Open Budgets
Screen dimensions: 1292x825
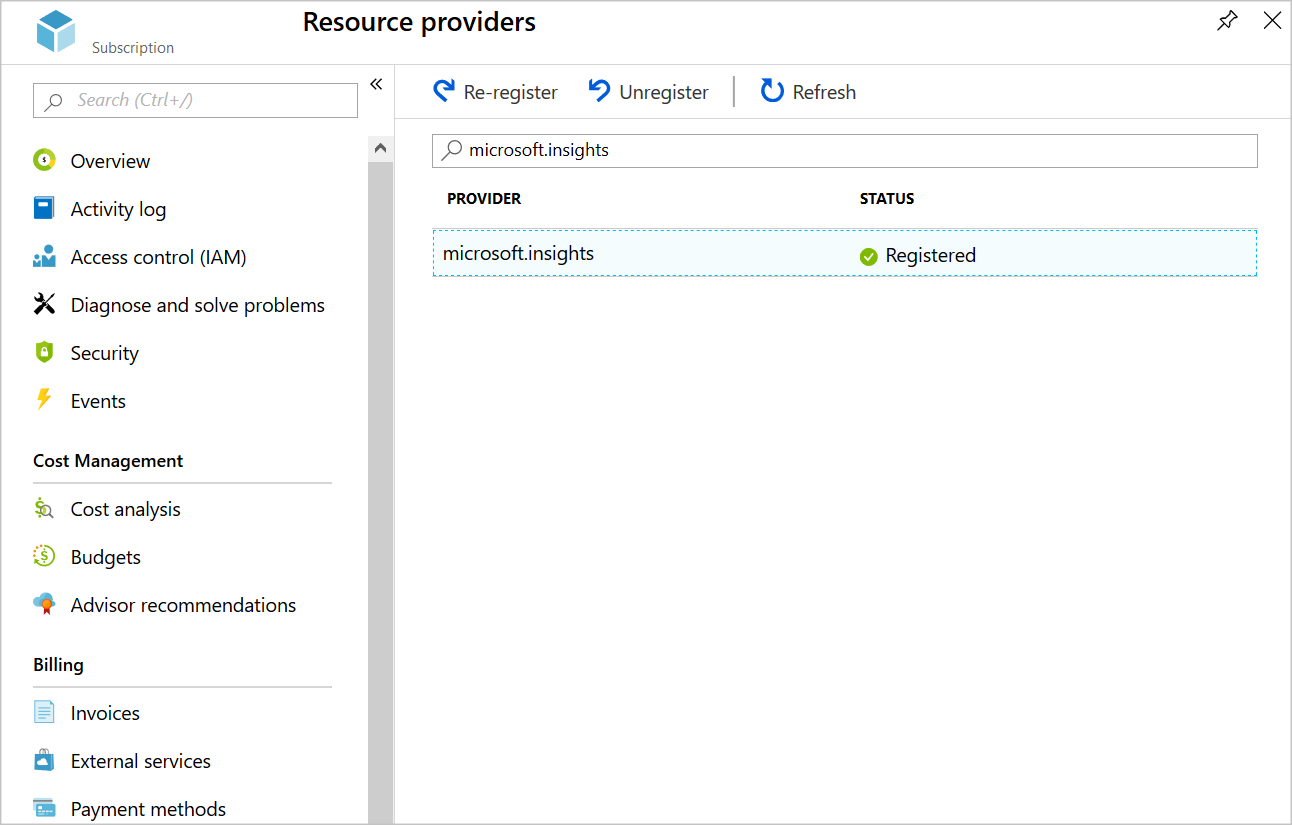tap(105, 557)
